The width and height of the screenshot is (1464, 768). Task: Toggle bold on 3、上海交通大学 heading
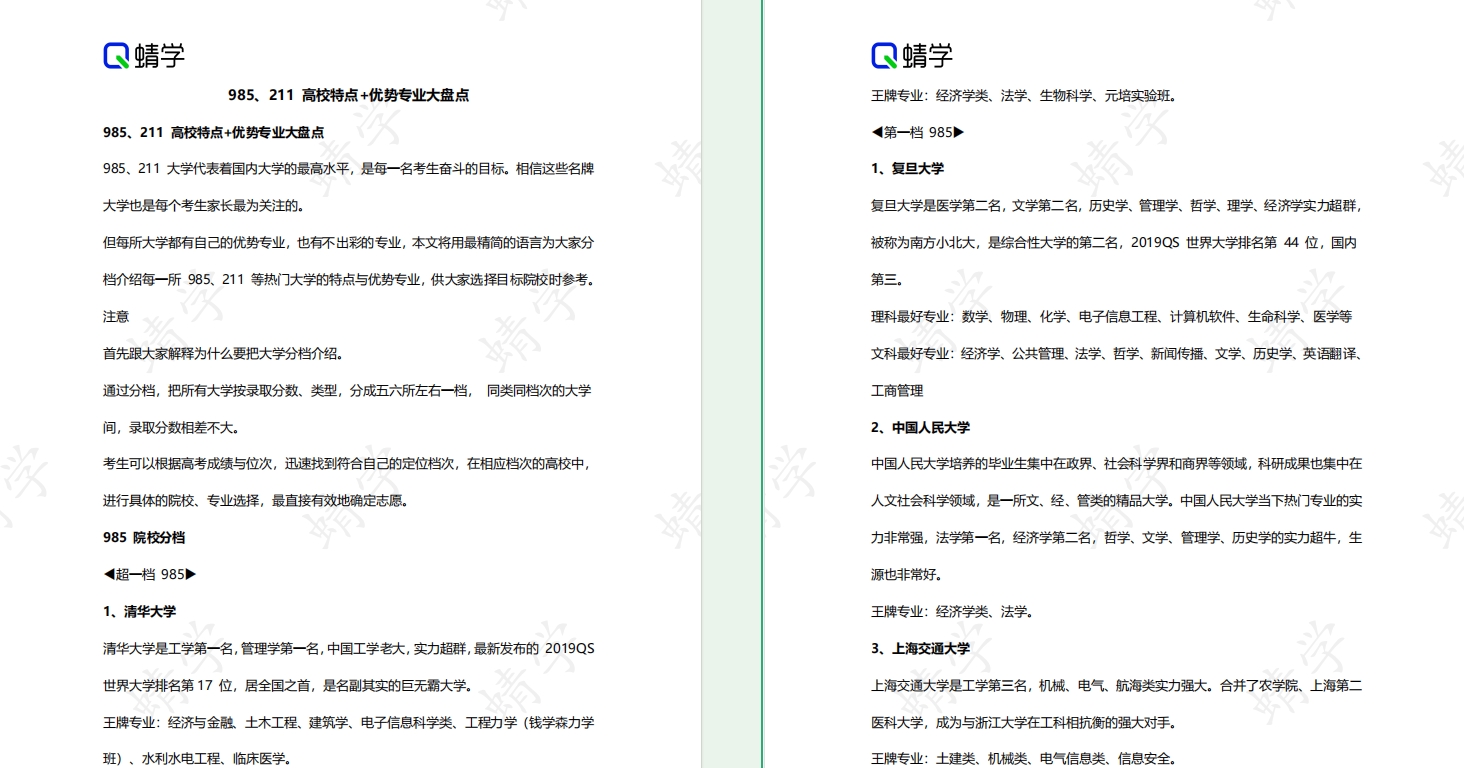click(x=918, y=648)
